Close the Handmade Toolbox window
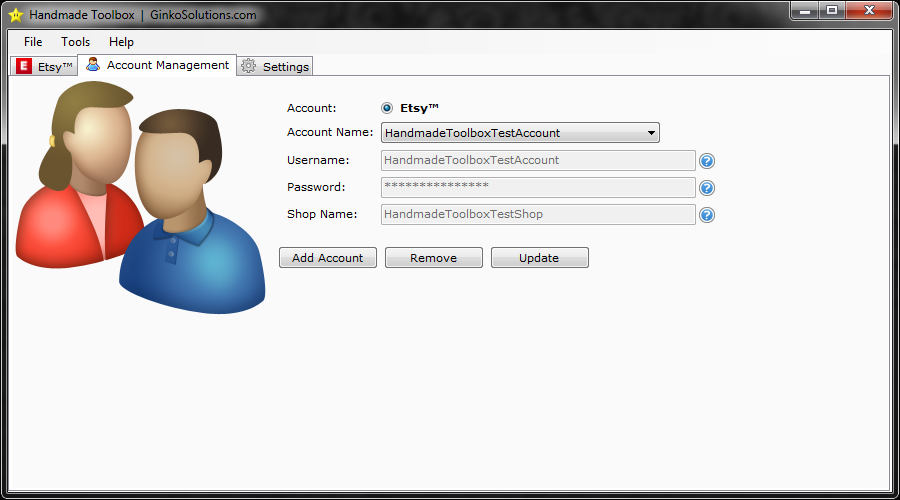Viewport: 900px width, 500px height. coord(869,10)
